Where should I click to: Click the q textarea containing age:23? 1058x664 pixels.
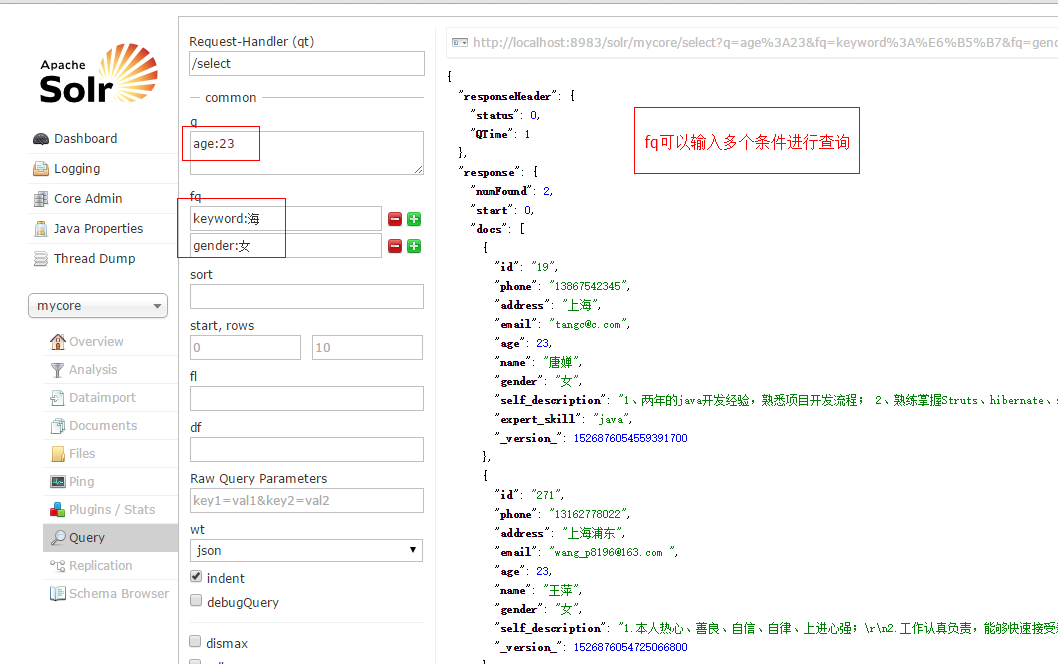(x=307, y=153)
